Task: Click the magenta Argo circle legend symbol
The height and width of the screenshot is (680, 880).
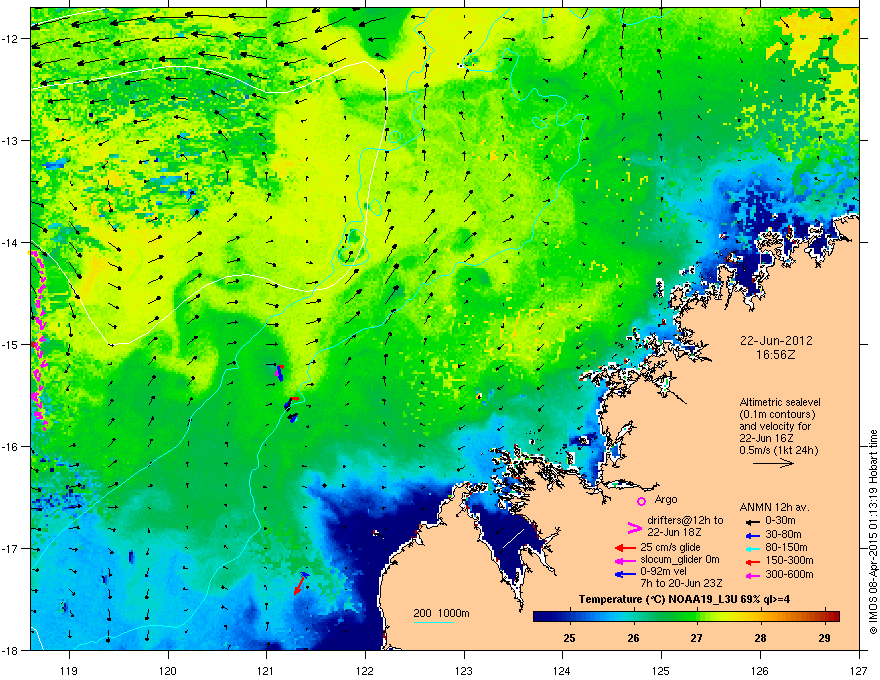Action: click(641, 501)
